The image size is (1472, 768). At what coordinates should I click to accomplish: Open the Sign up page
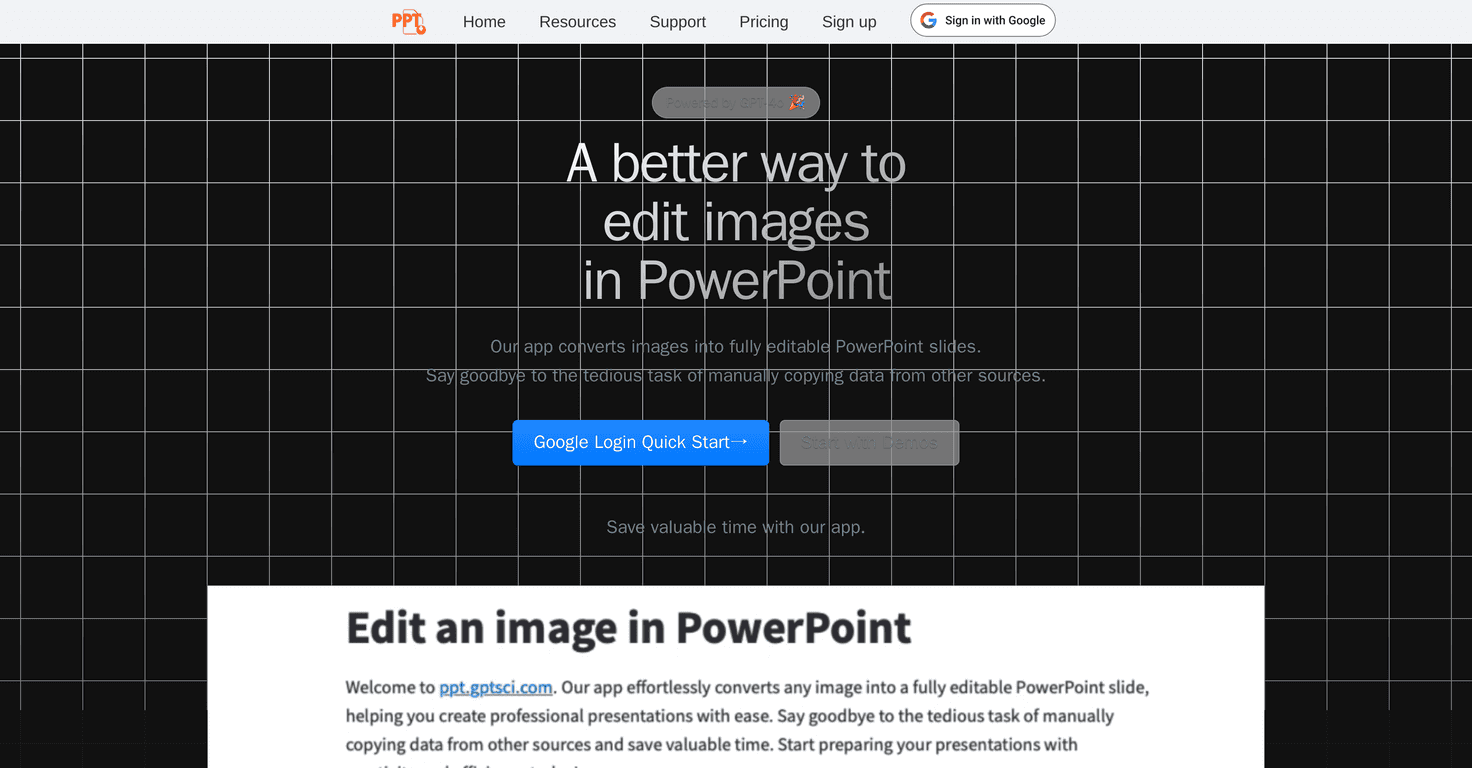tap(848, 21)
